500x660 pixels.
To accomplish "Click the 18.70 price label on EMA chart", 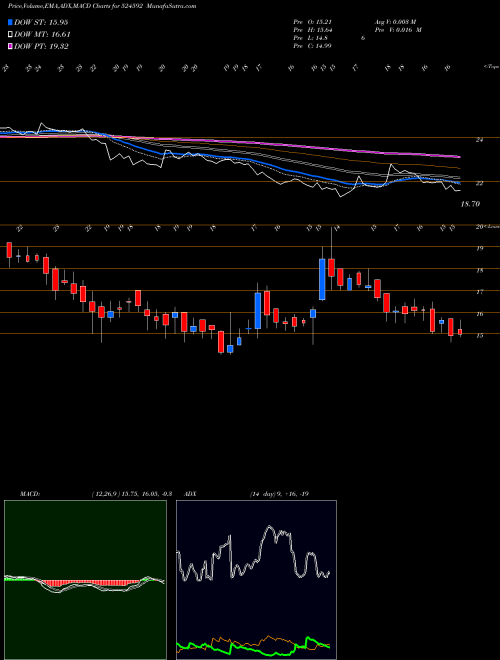I will coord(471,204).
